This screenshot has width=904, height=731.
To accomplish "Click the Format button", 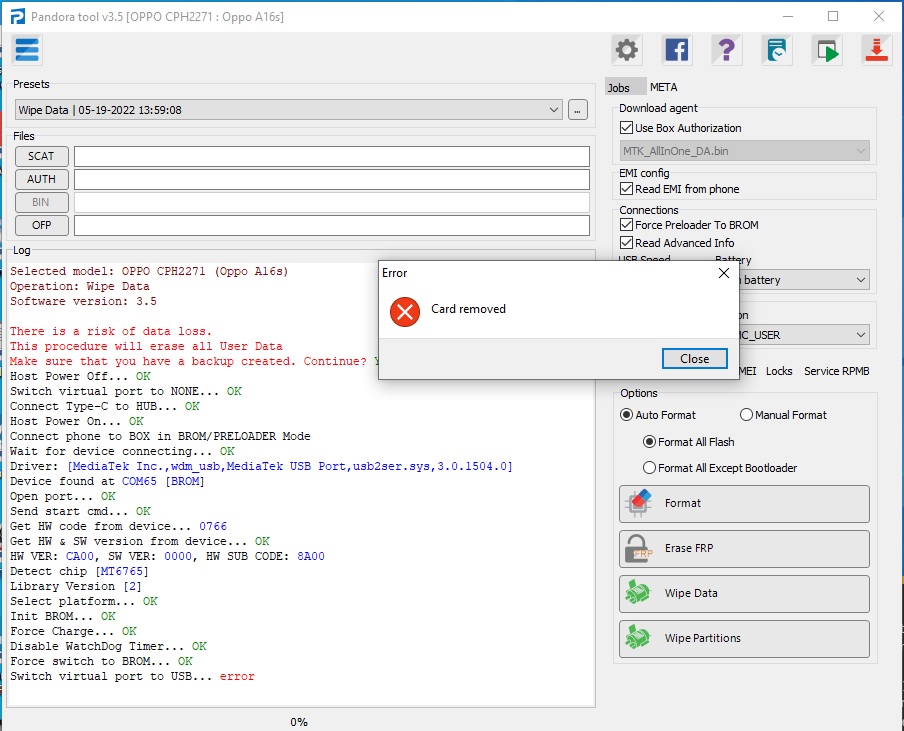I will pos(744,503).
